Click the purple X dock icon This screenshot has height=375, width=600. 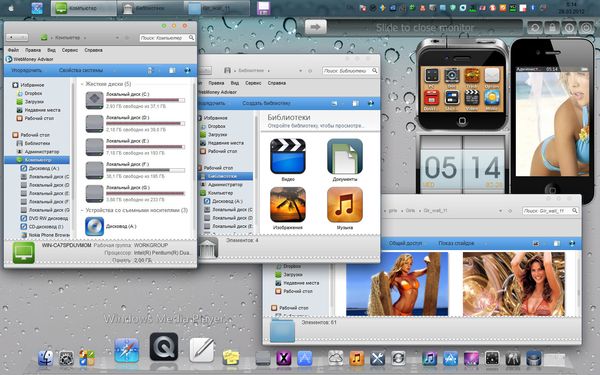coord(284,358)
